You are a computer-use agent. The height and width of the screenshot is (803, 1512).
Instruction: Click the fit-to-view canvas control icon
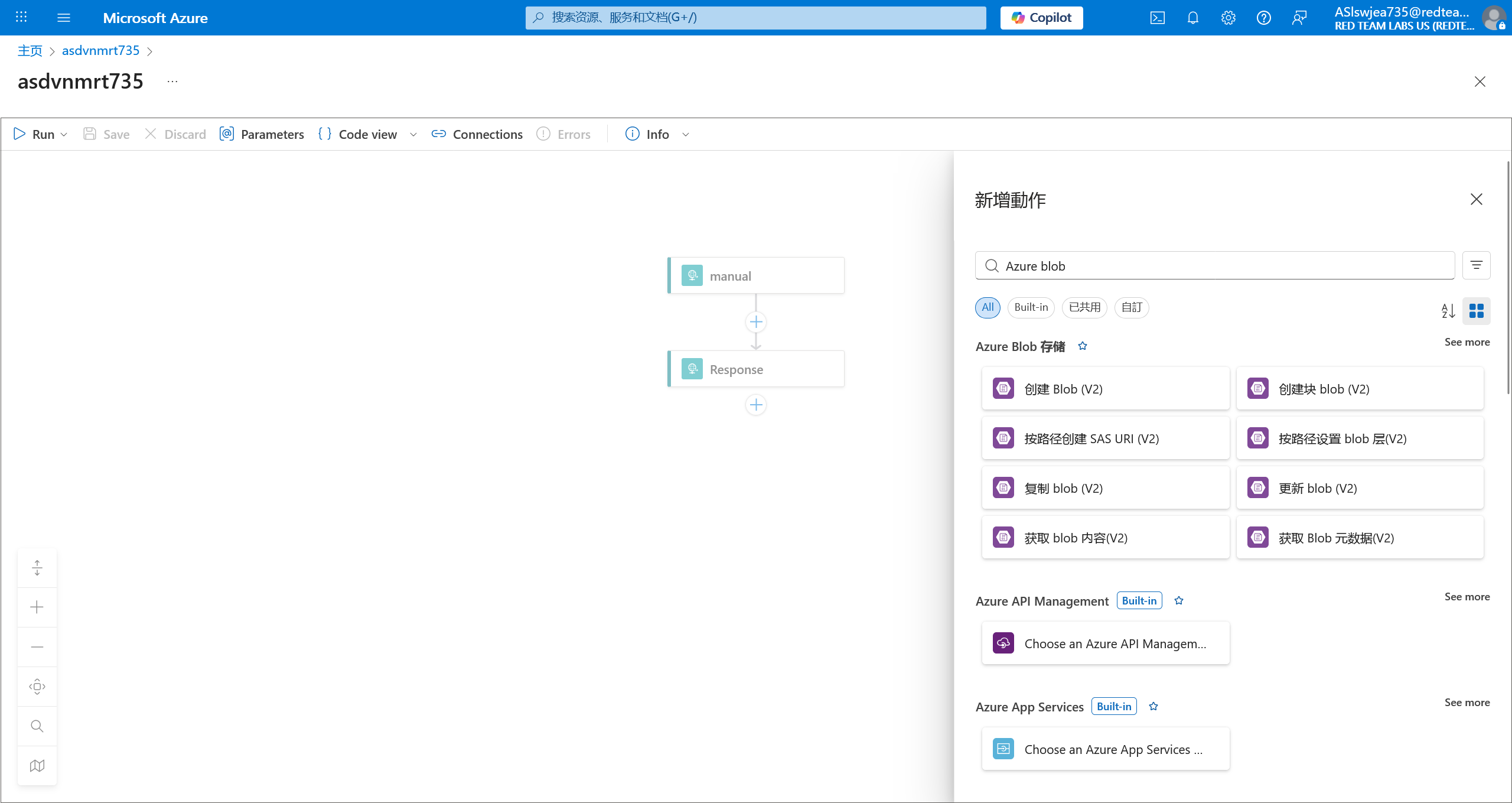[x=37, y=686]
